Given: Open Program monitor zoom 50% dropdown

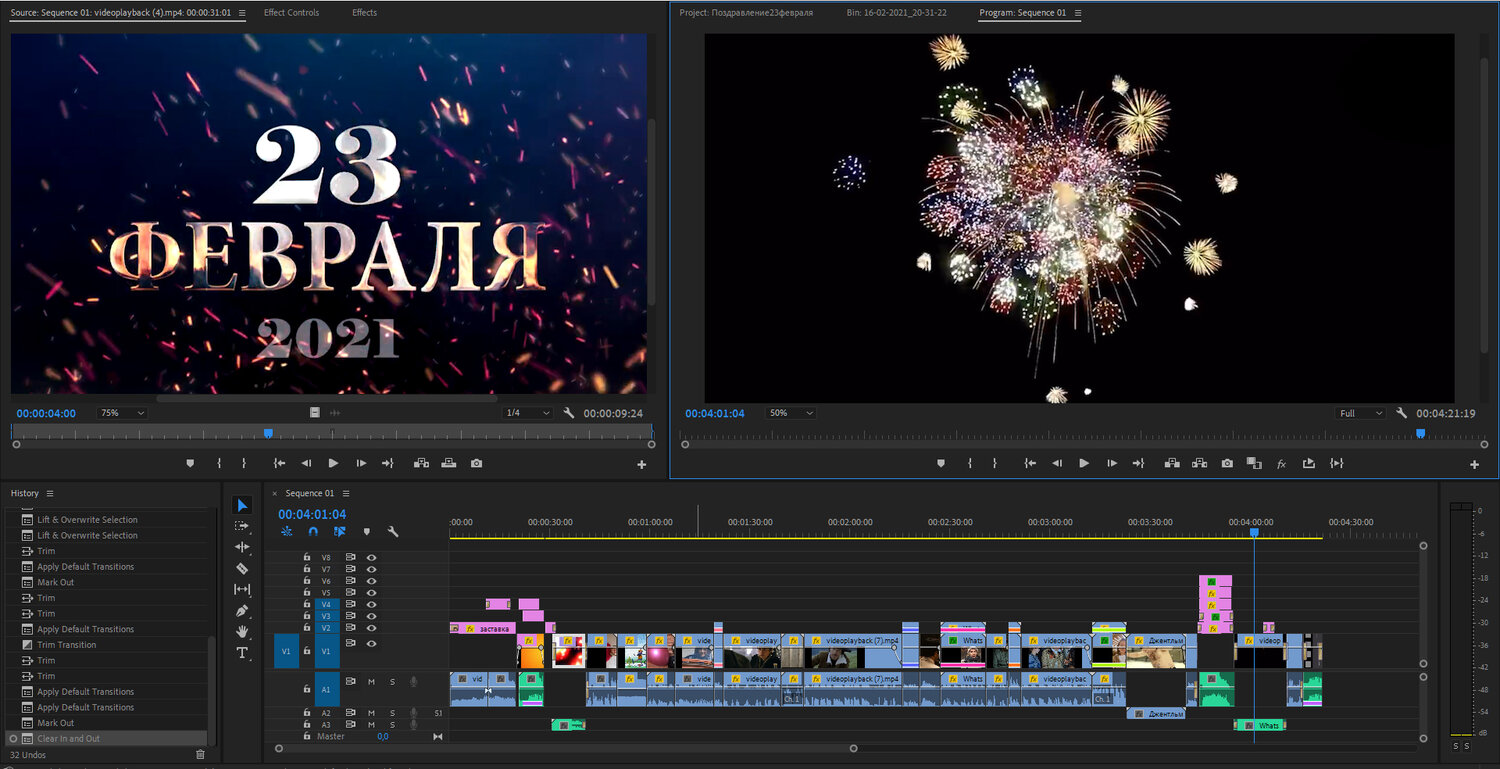Looking at the screenshot, I should 790,413.
